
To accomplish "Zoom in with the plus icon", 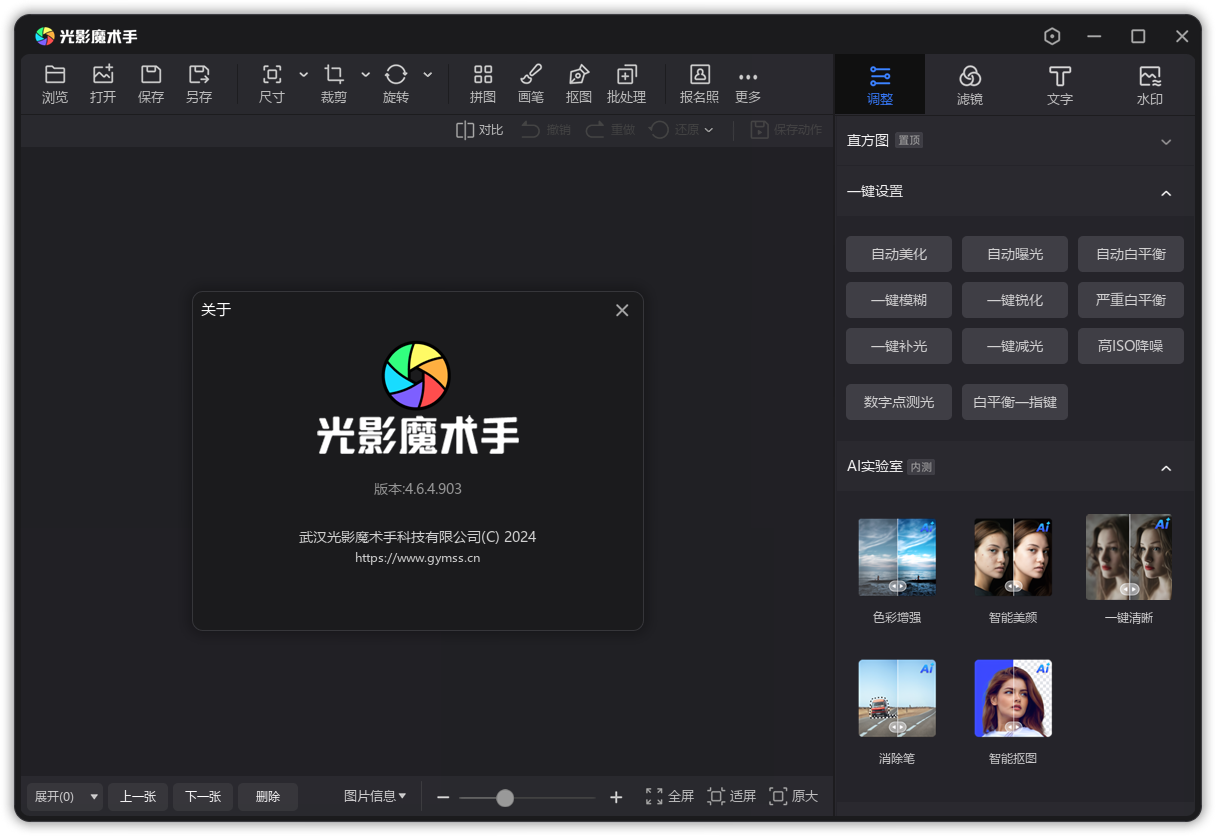I will [x=616, y=797].
